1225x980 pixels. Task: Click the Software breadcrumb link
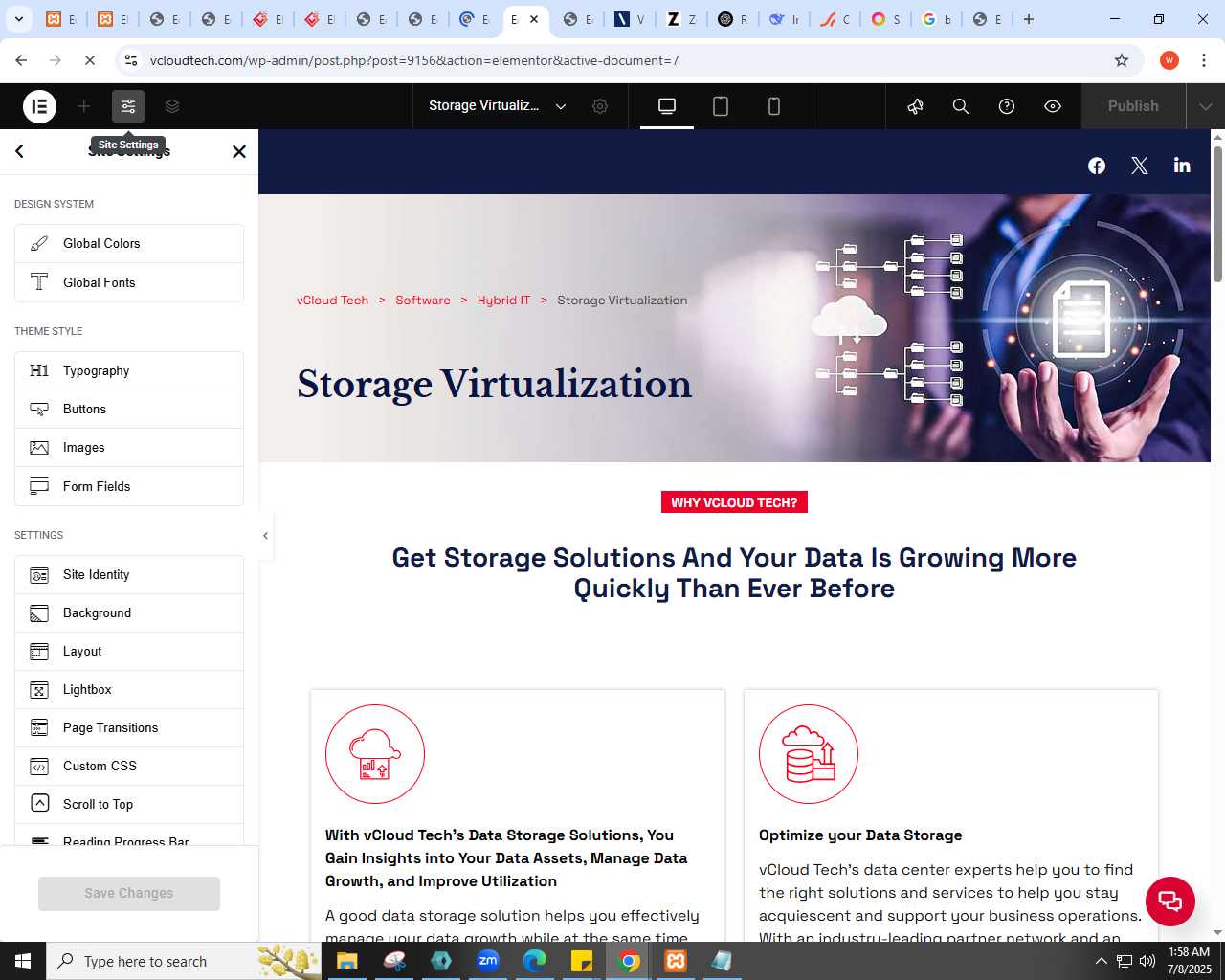pyautogui.click(x=423, y=301)
